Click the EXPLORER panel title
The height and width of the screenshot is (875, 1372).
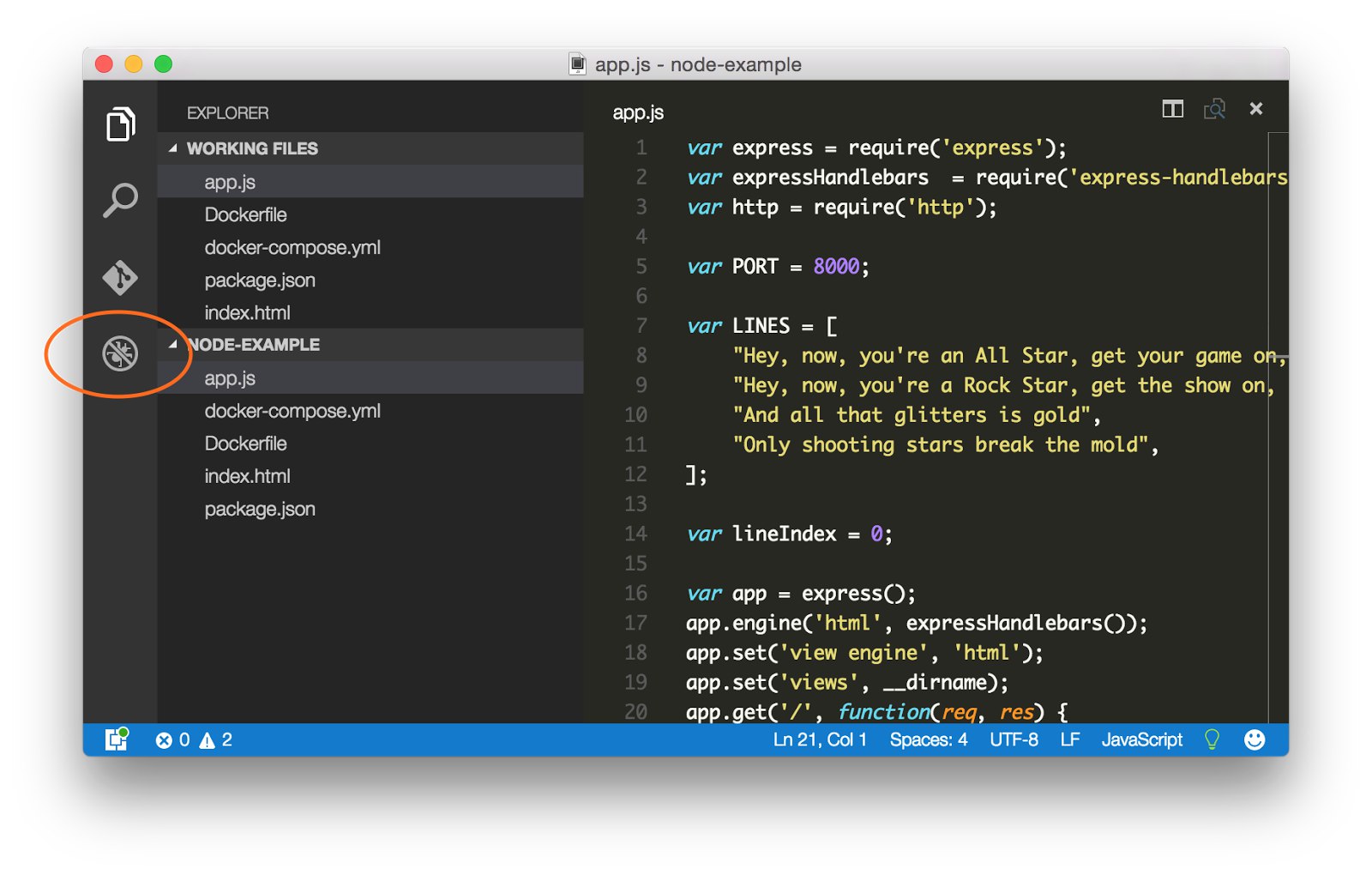point(227,113)
